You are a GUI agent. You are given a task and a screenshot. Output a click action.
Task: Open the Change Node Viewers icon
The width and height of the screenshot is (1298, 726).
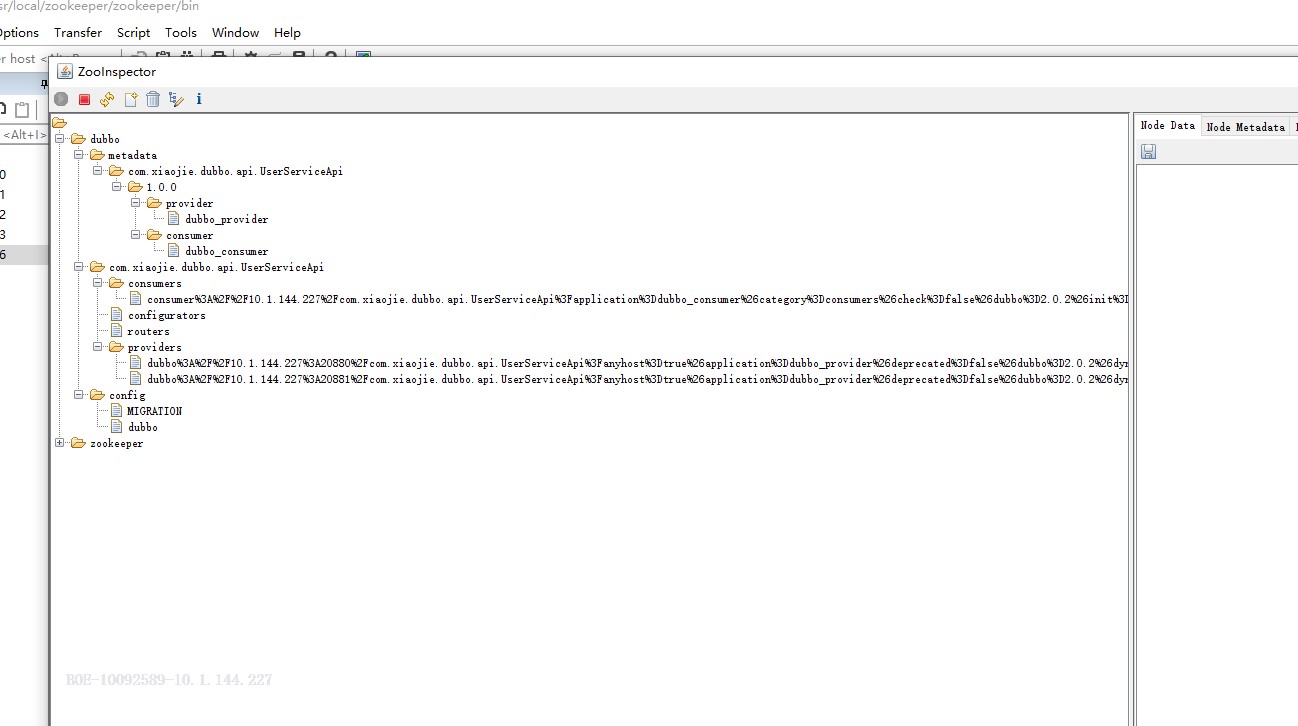(x=176, y=99)
